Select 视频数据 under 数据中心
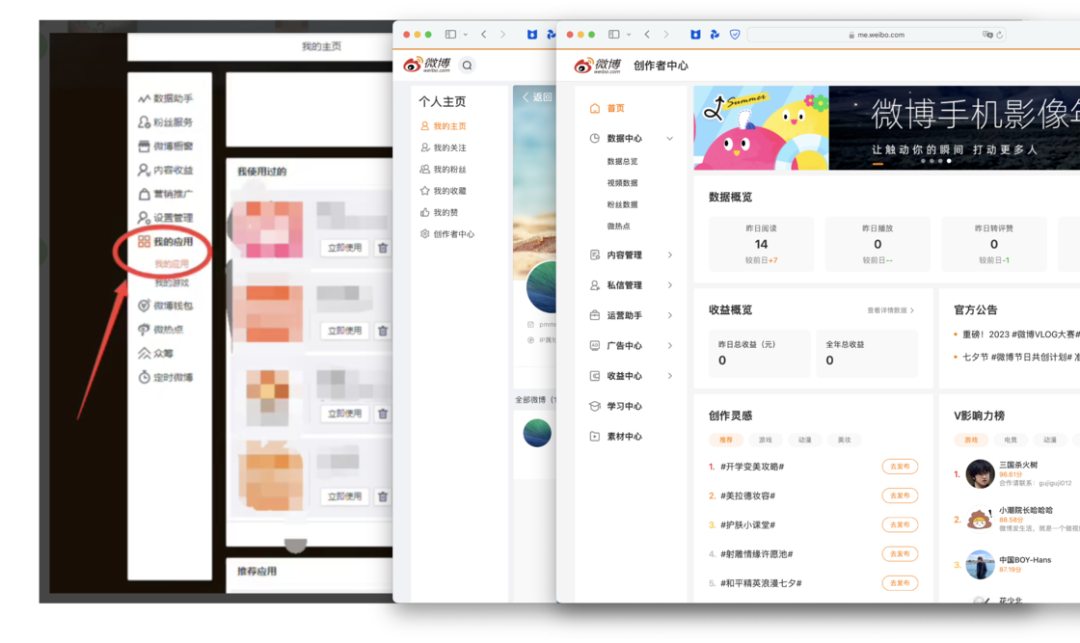Viewport: 1080px width, 643px height. 622,183
